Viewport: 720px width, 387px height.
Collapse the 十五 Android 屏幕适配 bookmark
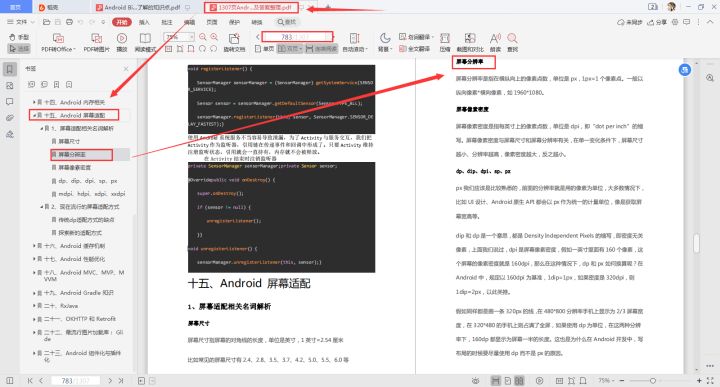click(x=34, y=115)
